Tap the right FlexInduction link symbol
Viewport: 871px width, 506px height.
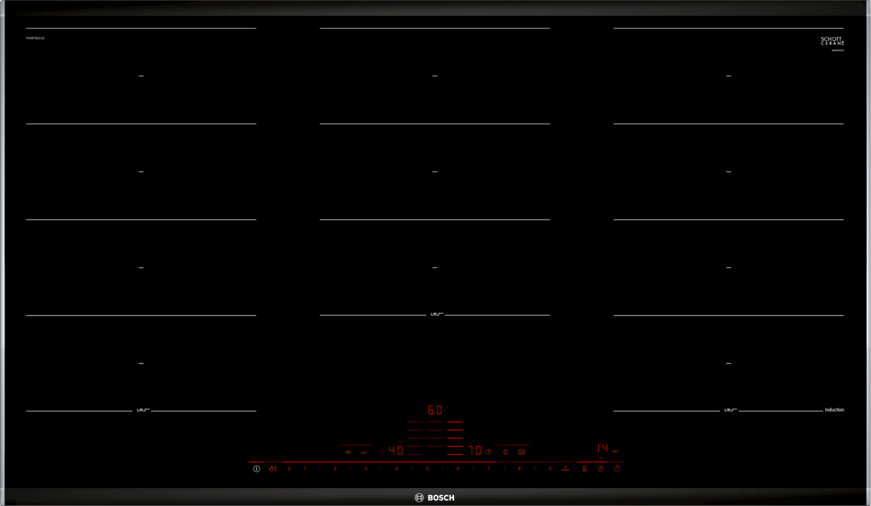tap(730, 410)
